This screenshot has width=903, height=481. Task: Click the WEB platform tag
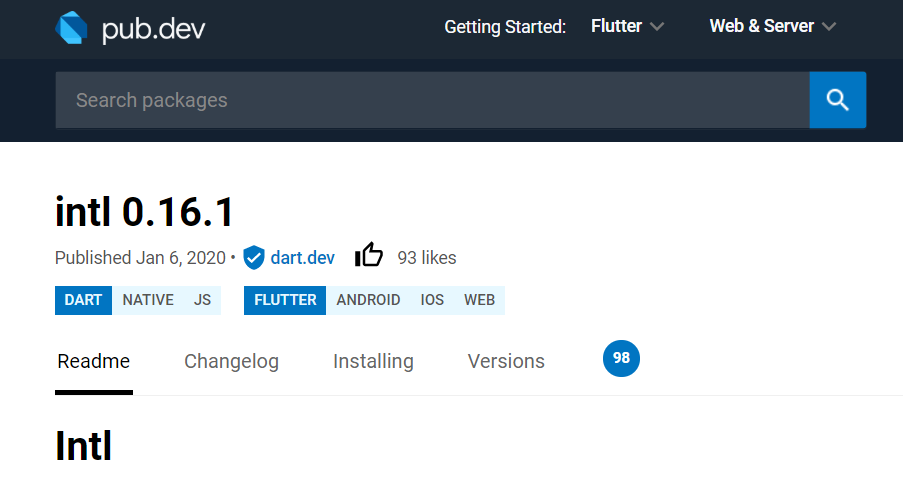[x=480, y=300]
